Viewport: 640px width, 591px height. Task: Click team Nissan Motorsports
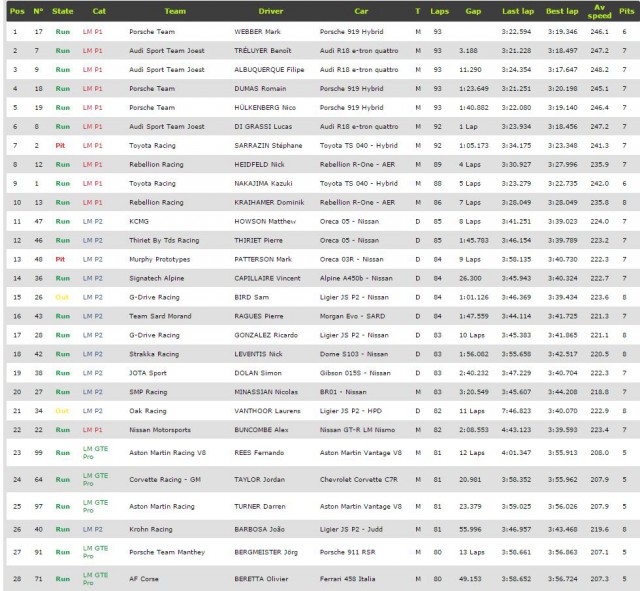point(160,430)
